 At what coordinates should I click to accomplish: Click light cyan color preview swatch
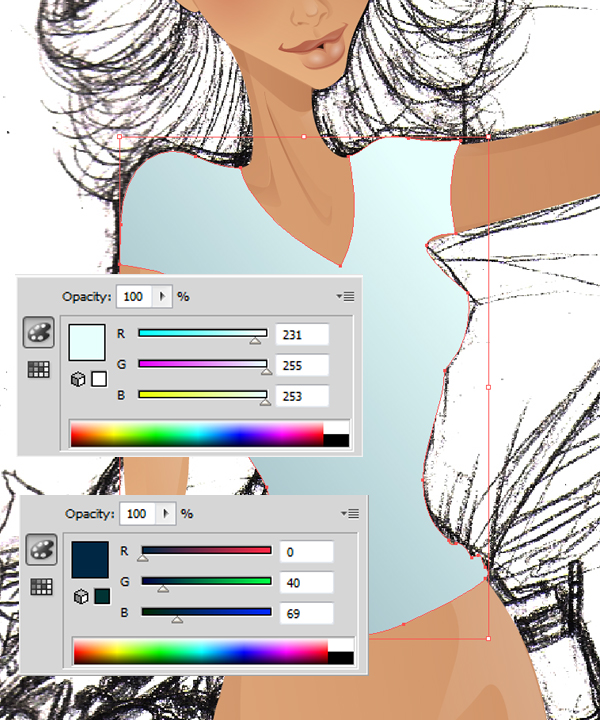click(87, 342)
